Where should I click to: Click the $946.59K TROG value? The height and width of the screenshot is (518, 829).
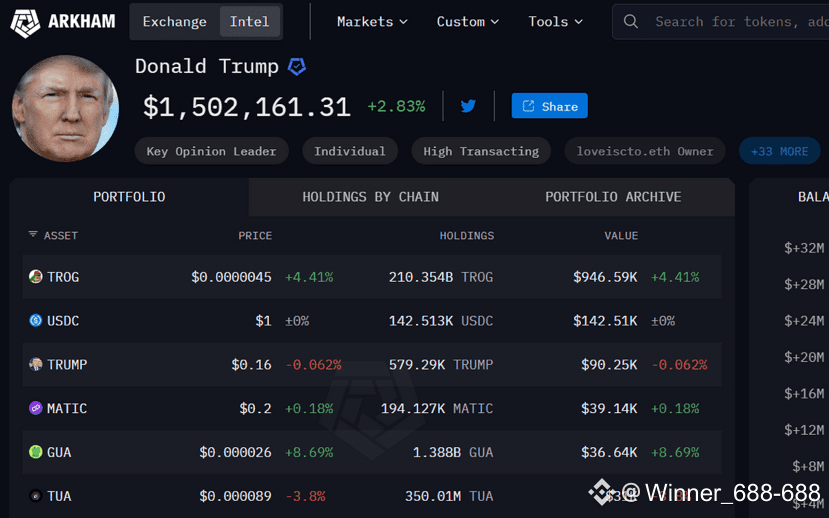coord(605,277)
